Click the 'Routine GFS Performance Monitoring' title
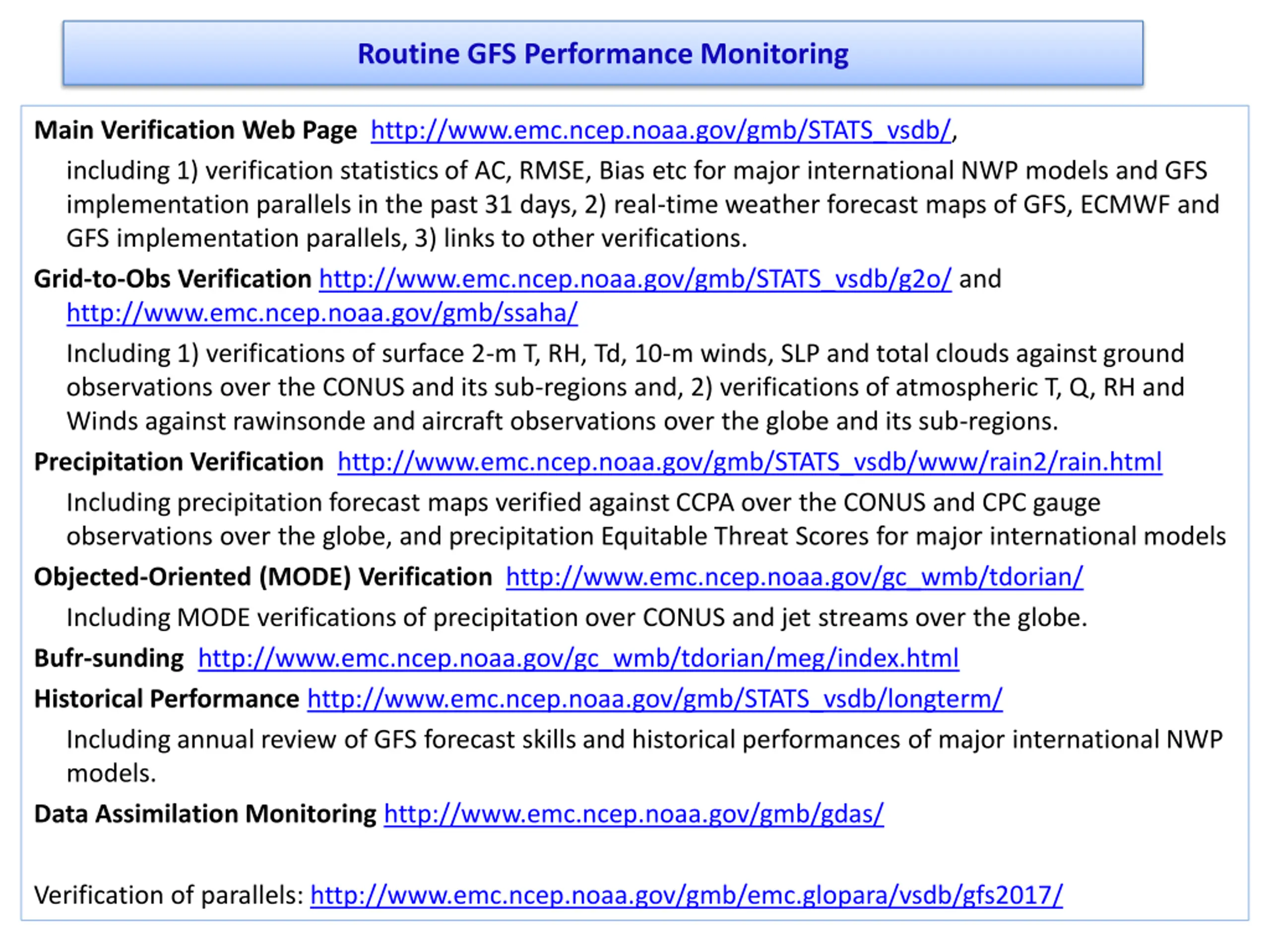This screenshot has width=1270, height=952. tap(603, 54)
